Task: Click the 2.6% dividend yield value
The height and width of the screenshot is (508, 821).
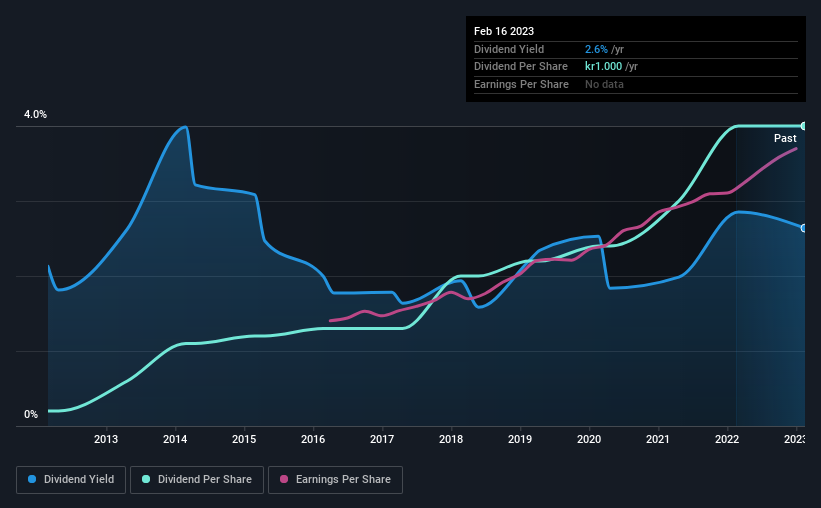Action: [x=596, y=49]
